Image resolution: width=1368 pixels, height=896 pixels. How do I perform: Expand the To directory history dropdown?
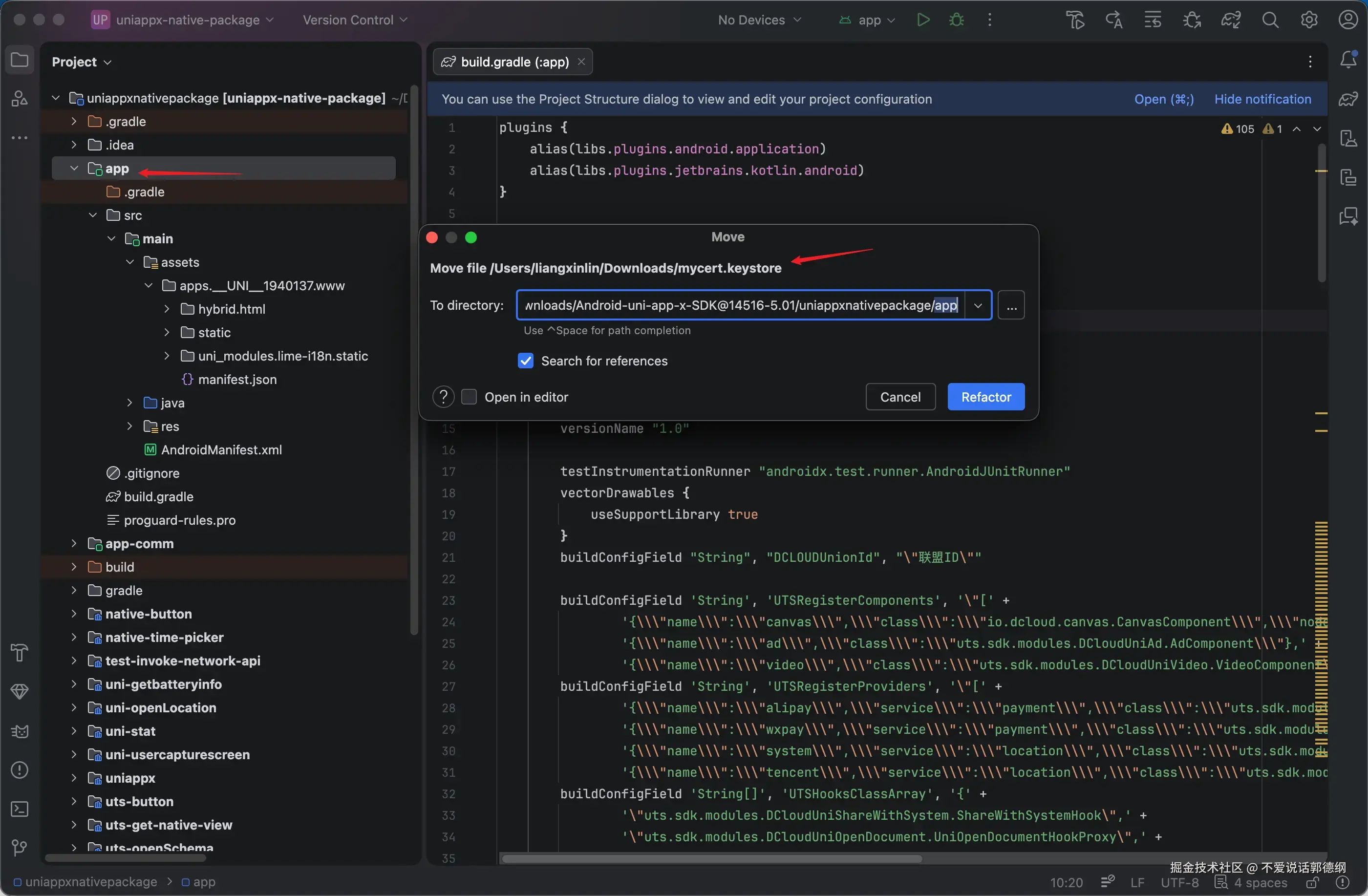point(978,305)
